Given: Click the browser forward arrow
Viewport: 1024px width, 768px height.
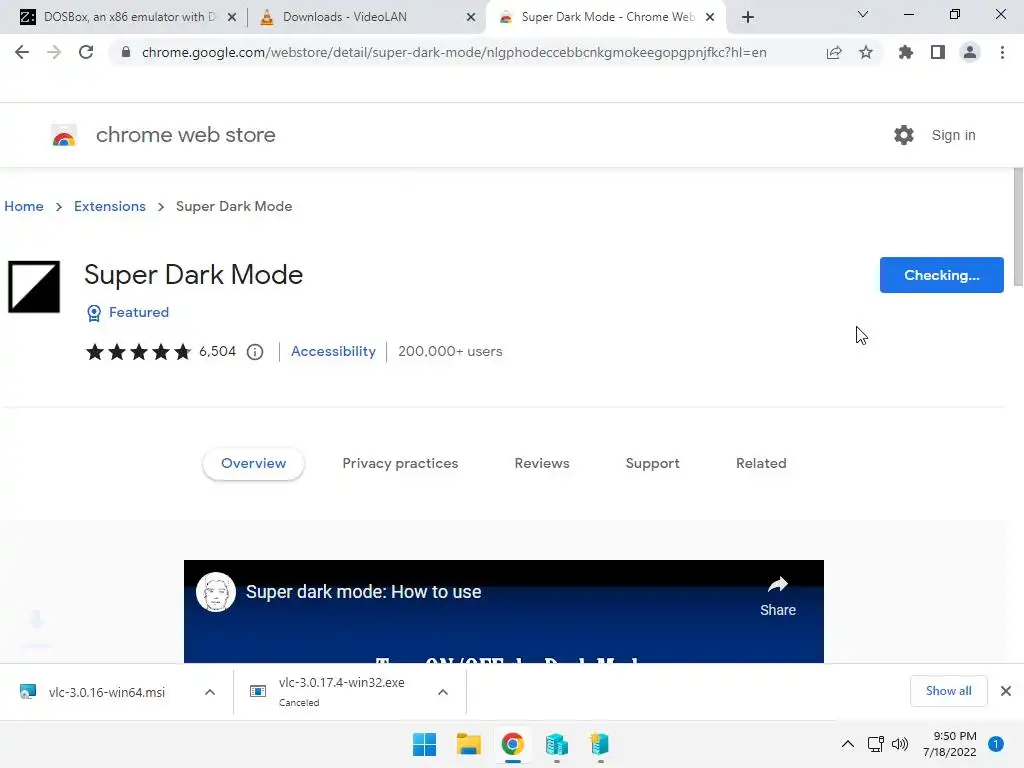Looking at the screenshot, I should 54,52.
